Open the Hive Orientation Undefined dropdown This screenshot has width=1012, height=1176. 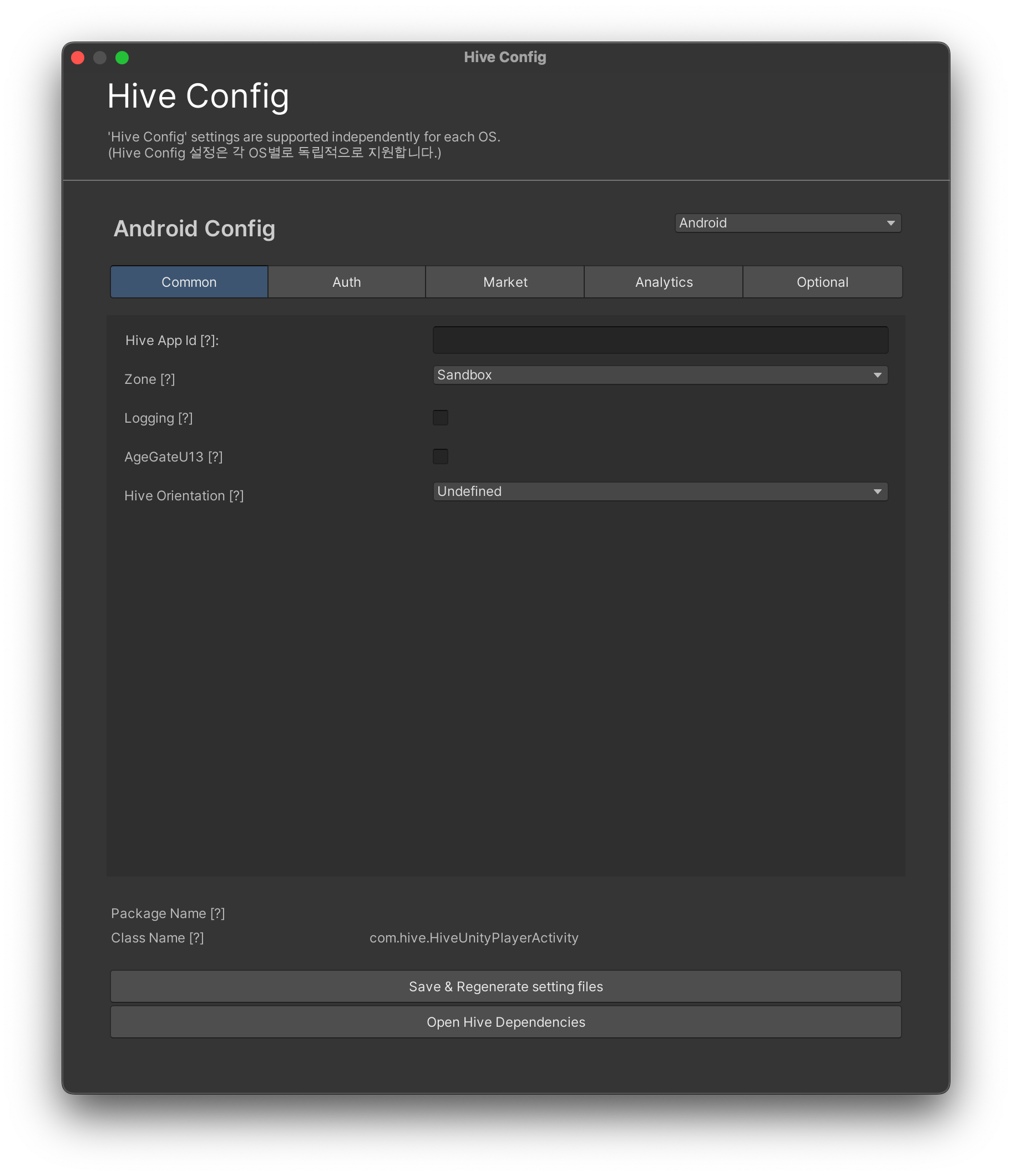click(660, 491)
